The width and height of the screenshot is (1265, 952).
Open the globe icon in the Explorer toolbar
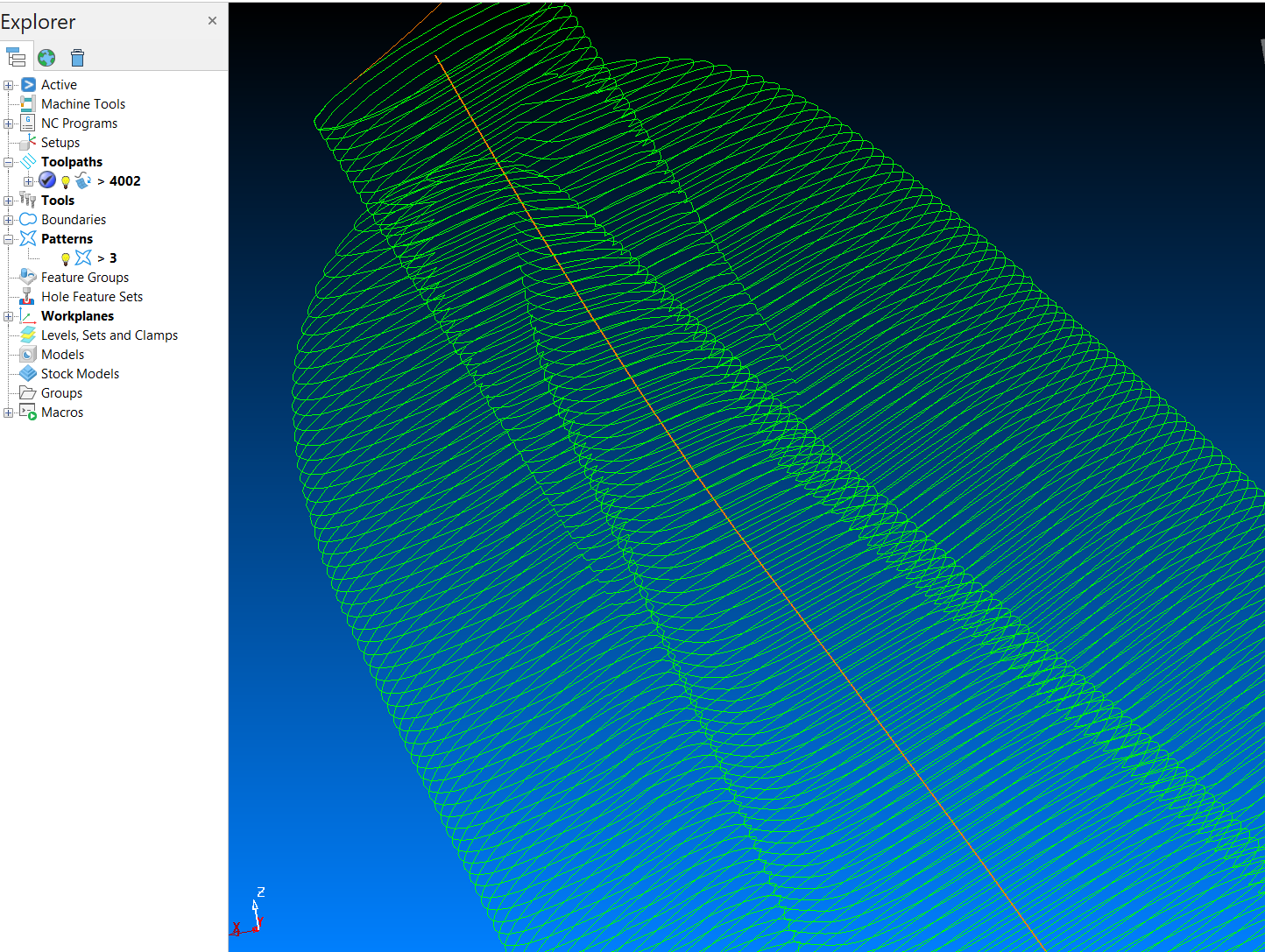click(46, 56)
